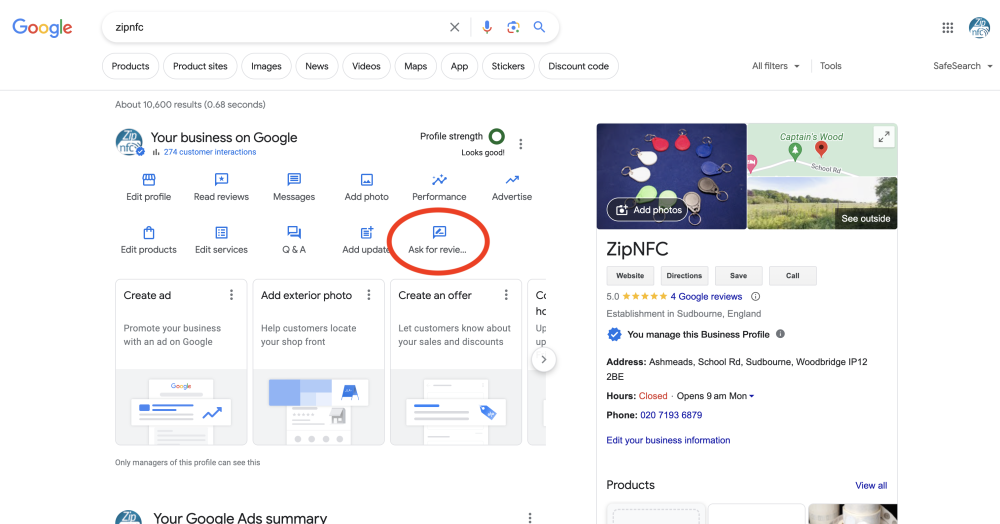Open Edit your business information link
The width and height of the screenshot is (1000, 524).
[668, 440]
